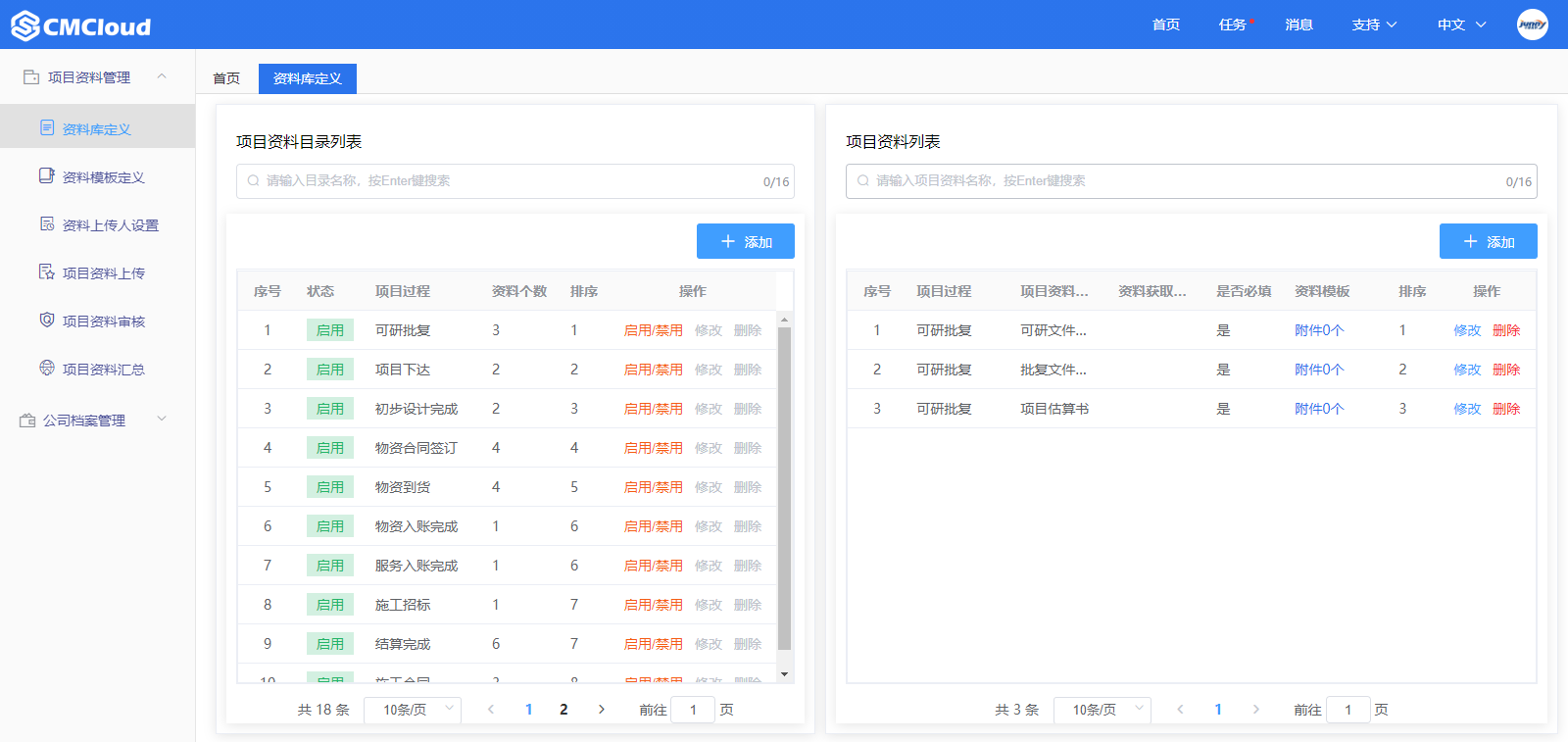Open the 10条/页 selector in 项目资料列表

click(1102, 710)
